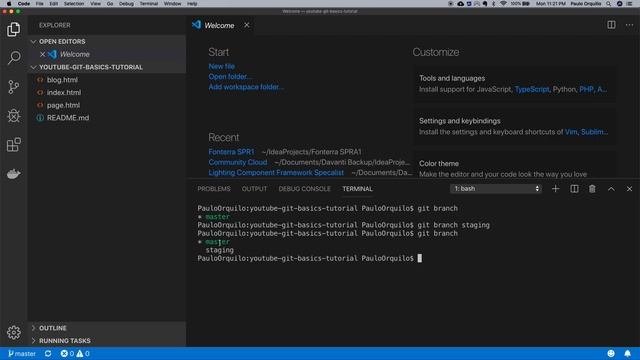Image resolution: width=640 pixels, height=360 pixels.
Task: Open editor More Actions ellipsis
Action: [x=629, y=25]
